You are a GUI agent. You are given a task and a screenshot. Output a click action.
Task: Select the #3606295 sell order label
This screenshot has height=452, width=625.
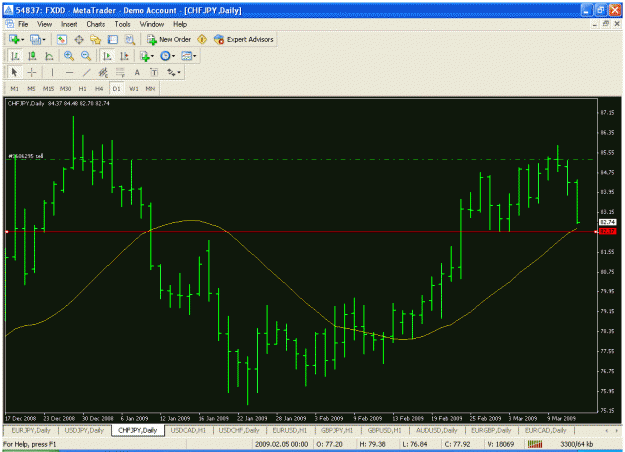point(26,156)
